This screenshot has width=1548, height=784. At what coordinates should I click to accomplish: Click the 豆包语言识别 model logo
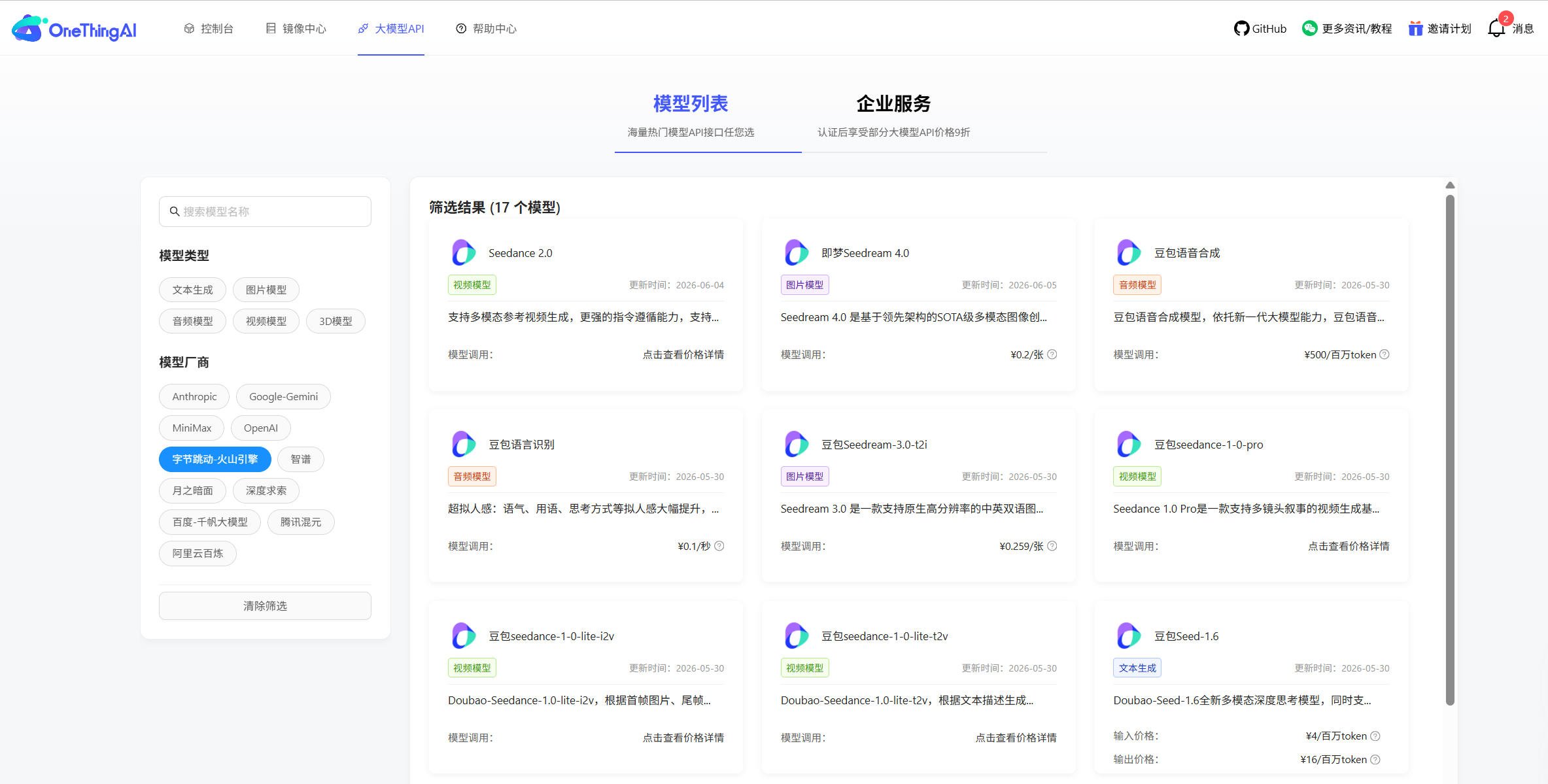pyautogui.click(x=464, y=445)
